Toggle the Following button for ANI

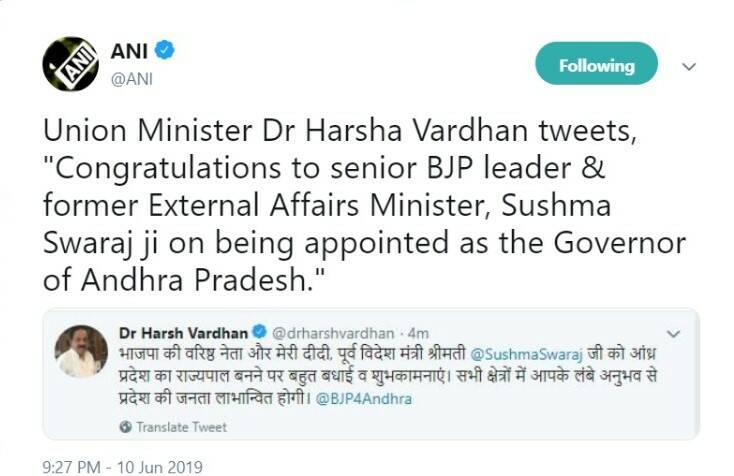tap(596, 66)
